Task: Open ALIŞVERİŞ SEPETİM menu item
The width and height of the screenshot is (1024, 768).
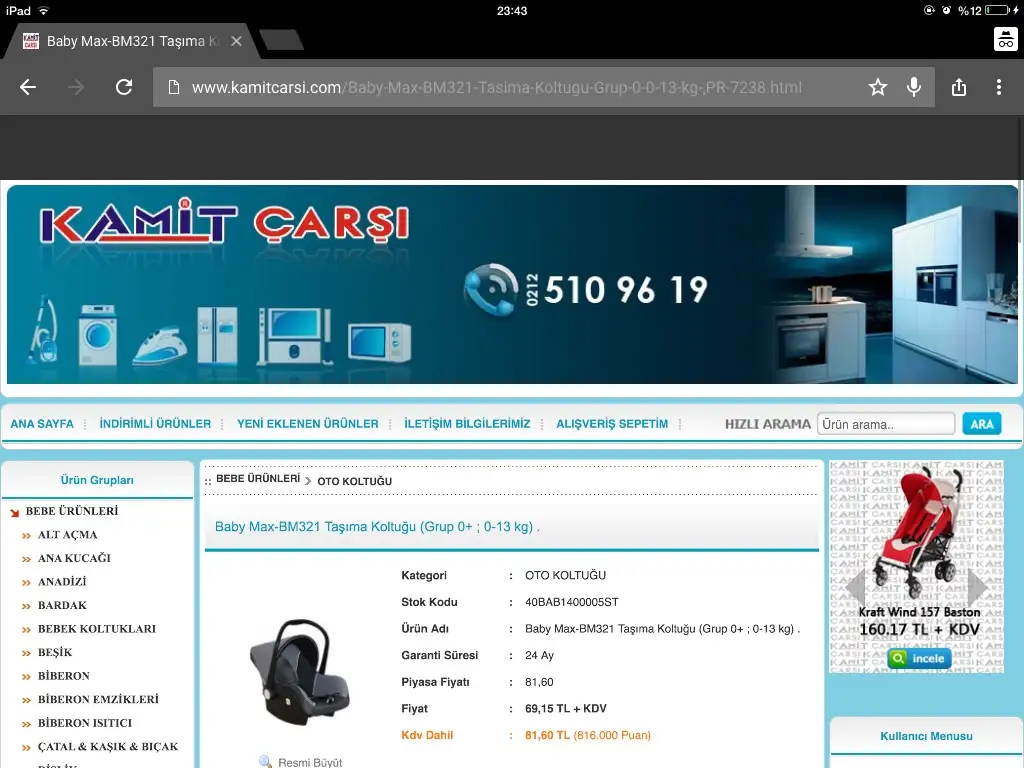Action: coord(612,424)
